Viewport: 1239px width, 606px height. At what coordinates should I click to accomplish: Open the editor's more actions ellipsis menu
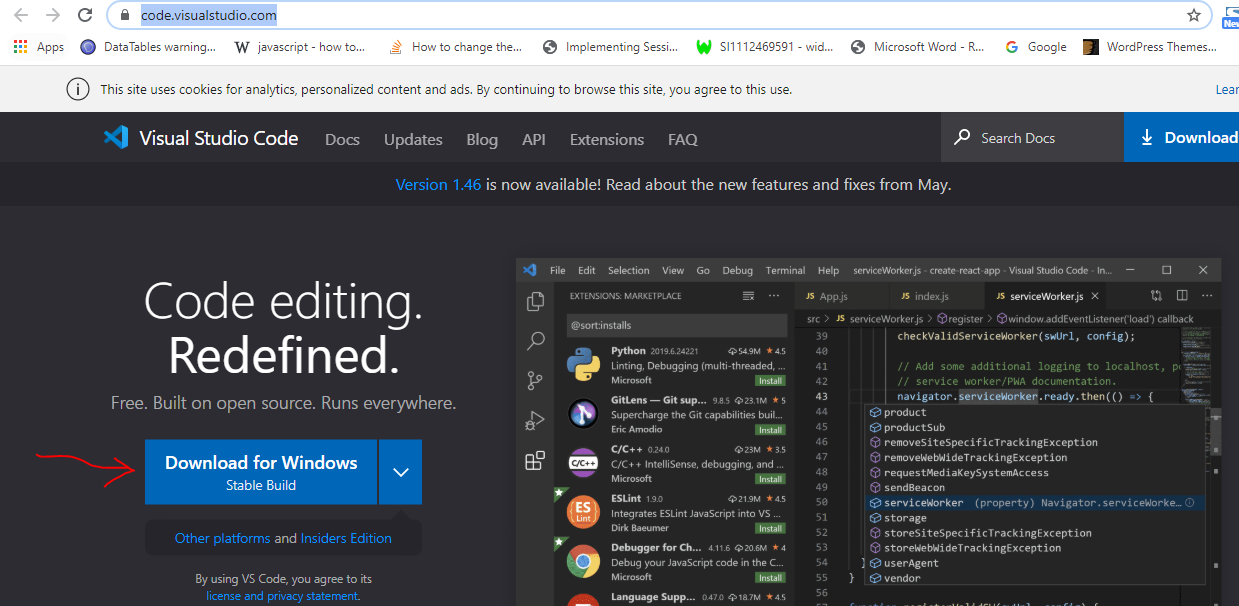pos(1206,295)
